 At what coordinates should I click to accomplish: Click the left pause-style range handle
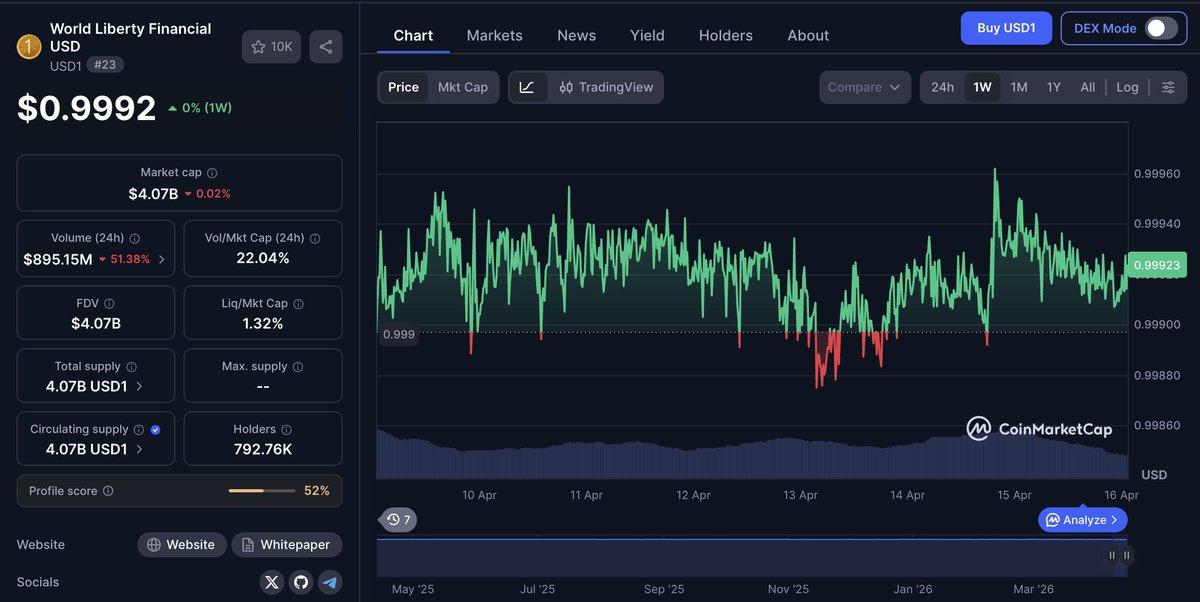pyautogui.click(x=1112, y=555)
